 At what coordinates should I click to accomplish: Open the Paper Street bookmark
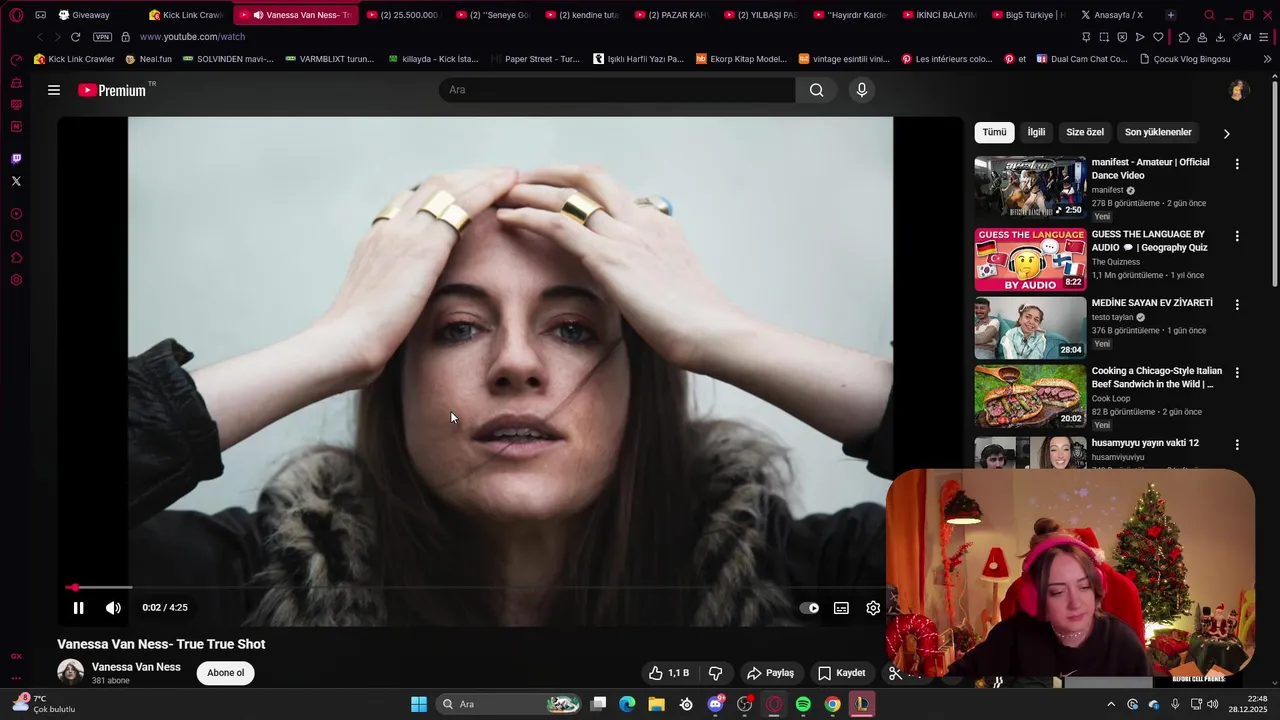(x=535, y=59)
